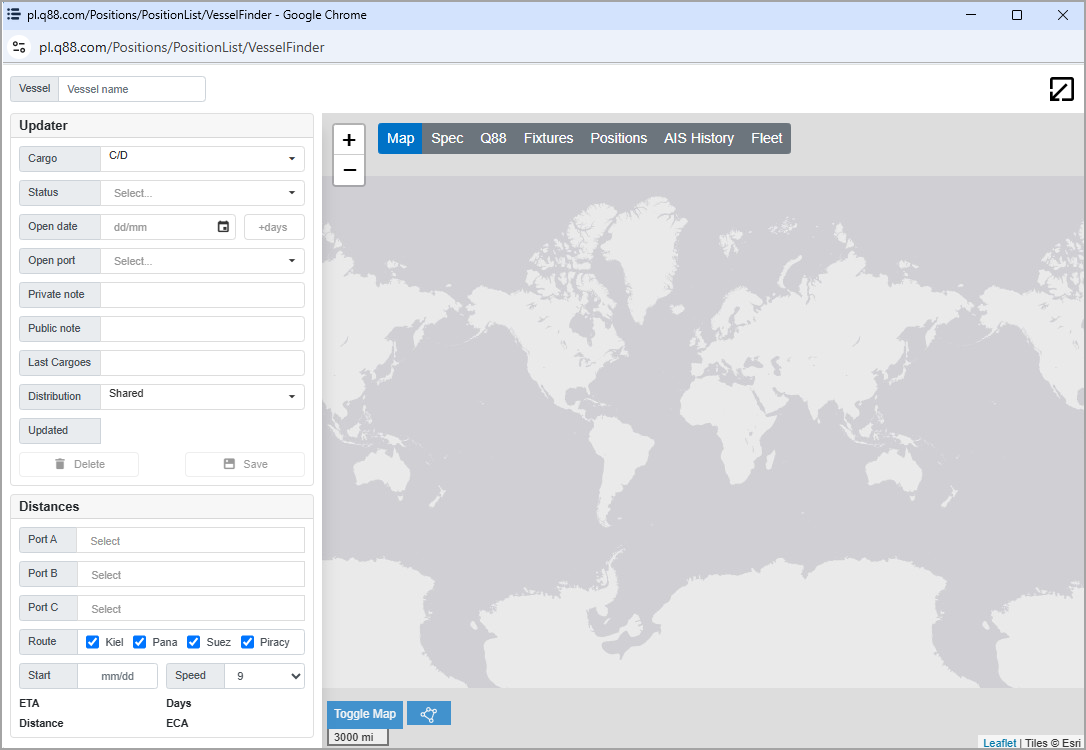Open the Leaflet attribution link

(999, 742)
